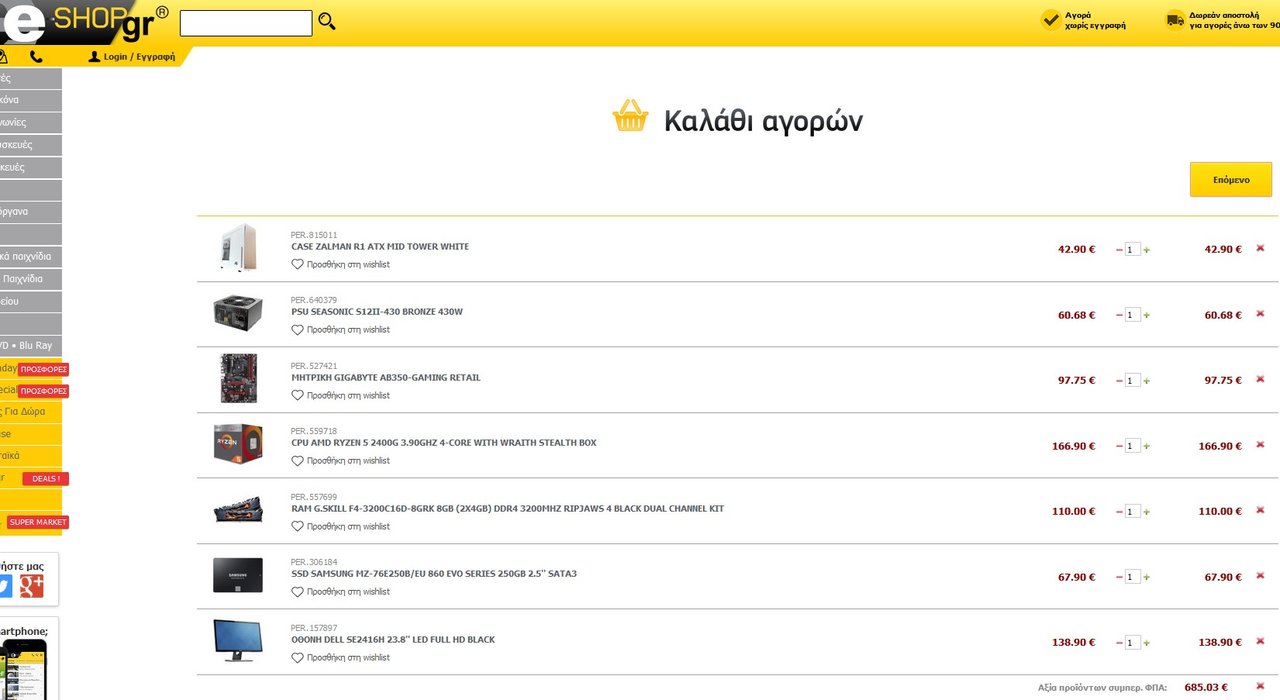
Task: Open SSD SAMSUNG 860 EVO product link
Action: click(434, 574)
